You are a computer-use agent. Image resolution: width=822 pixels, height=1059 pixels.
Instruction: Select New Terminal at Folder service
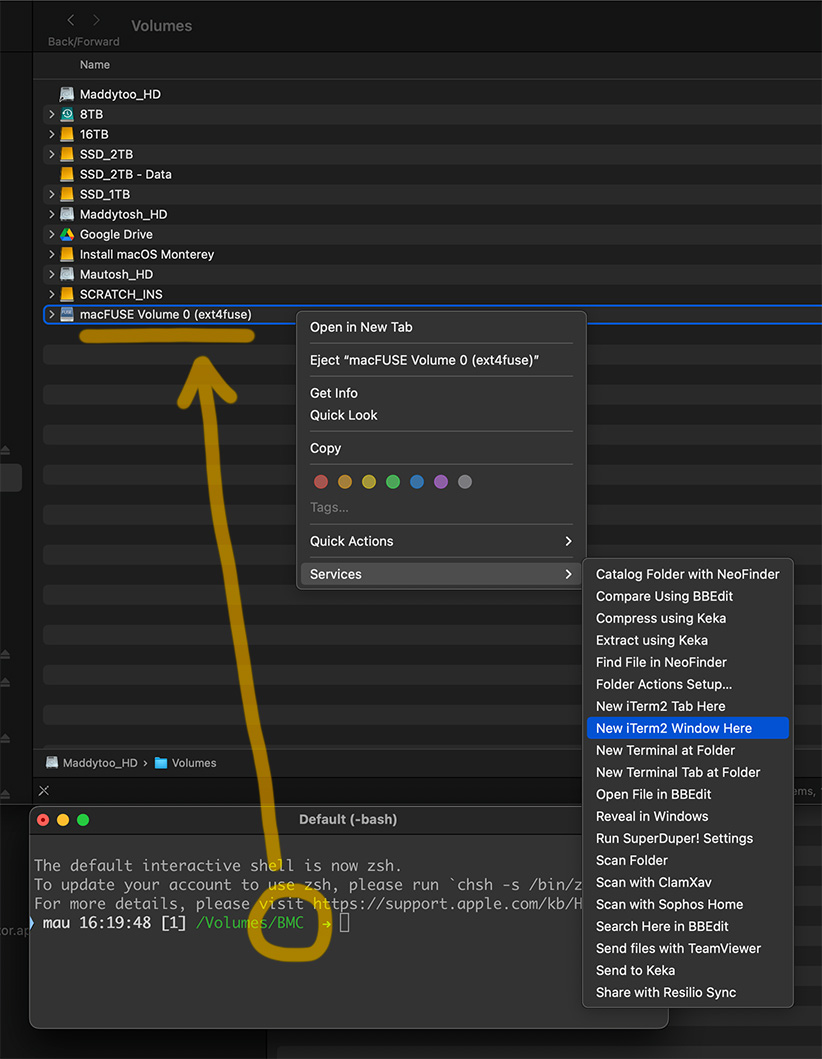click(688, 750)
